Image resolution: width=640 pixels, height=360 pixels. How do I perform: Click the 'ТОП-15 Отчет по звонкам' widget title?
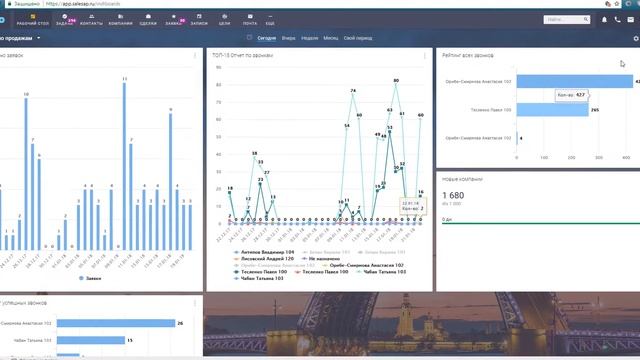tap(242, 55)
